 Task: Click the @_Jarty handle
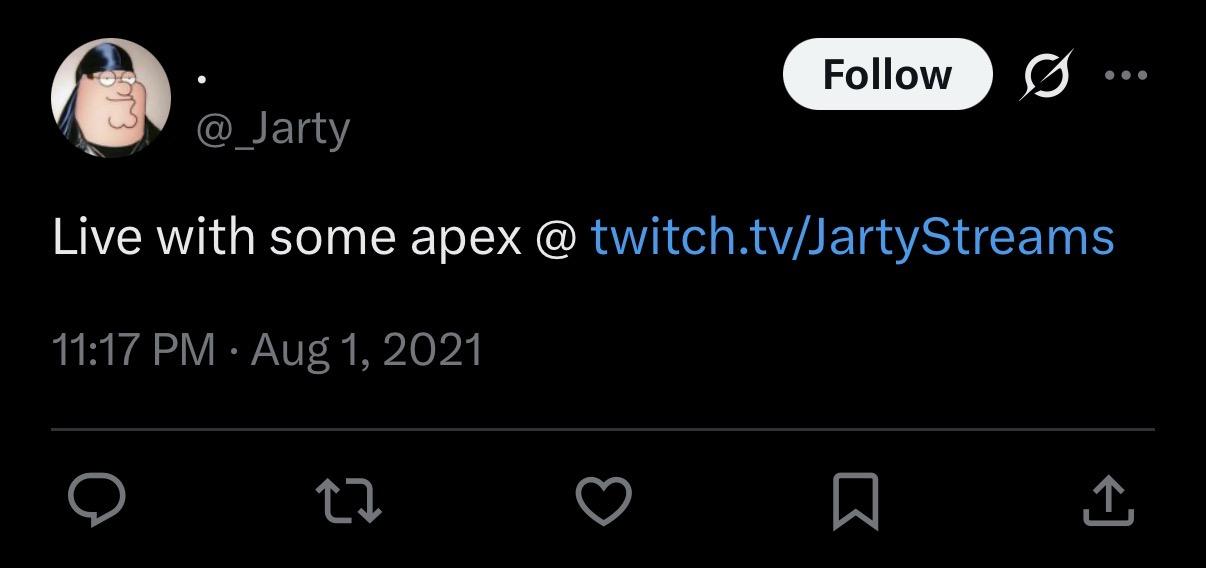272,129
